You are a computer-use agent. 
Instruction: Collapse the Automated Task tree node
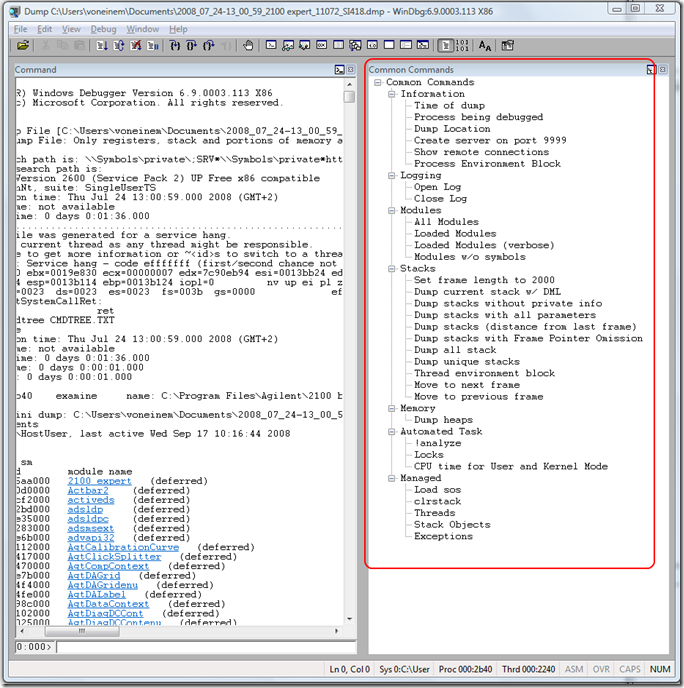(391, 432)
